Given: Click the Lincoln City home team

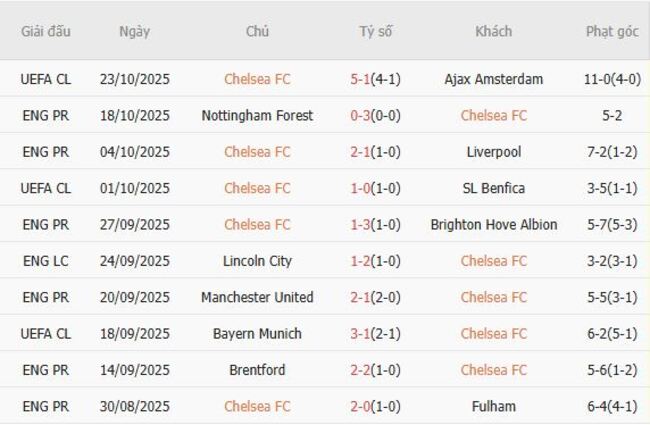Looking at the screenshot, I should coord(257,261).
